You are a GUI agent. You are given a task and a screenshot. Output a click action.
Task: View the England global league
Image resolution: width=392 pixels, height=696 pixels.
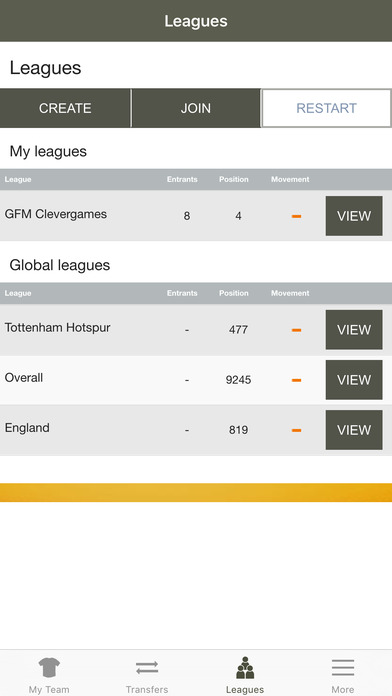pos(354,430)
